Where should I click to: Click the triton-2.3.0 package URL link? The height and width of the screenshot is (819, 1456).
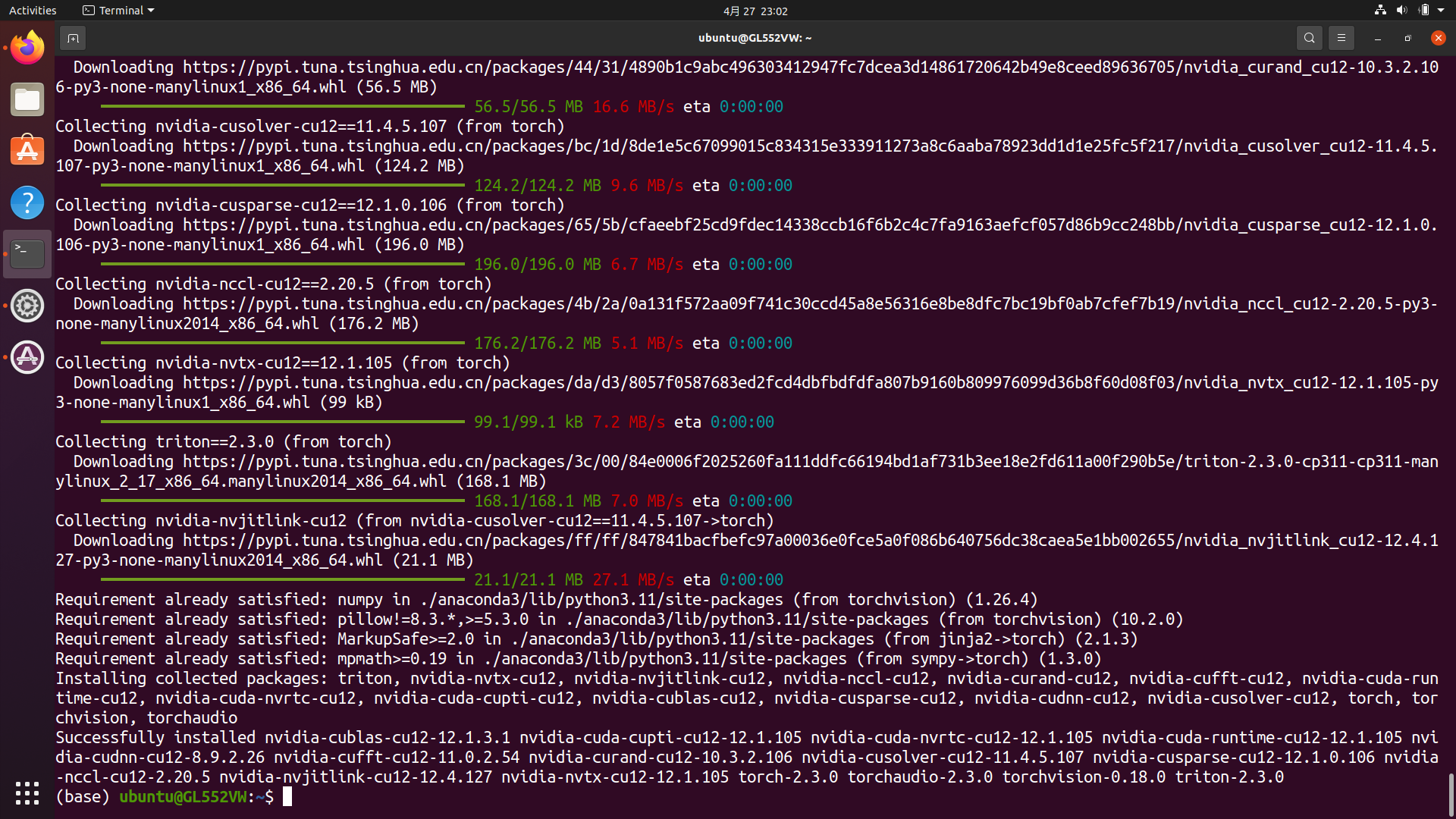(x=682, y=461)
